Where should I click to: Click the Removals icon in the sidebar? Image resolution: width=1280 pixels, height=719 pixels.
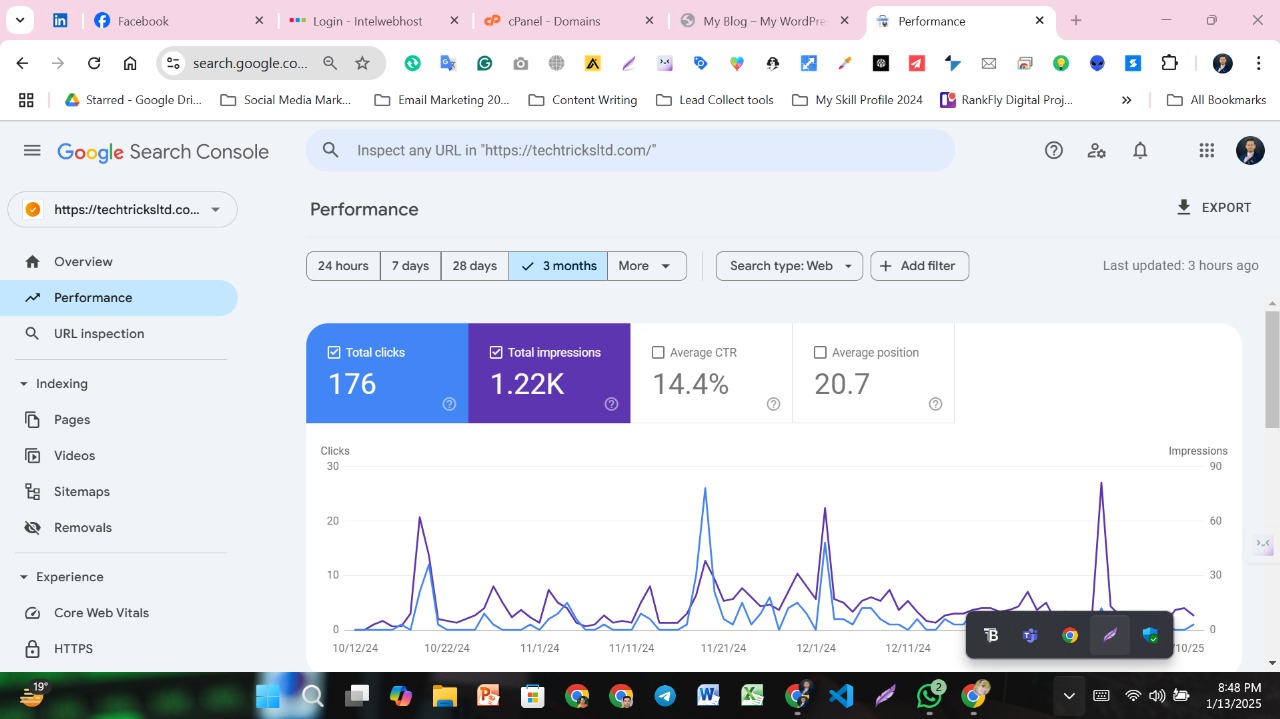31,527
